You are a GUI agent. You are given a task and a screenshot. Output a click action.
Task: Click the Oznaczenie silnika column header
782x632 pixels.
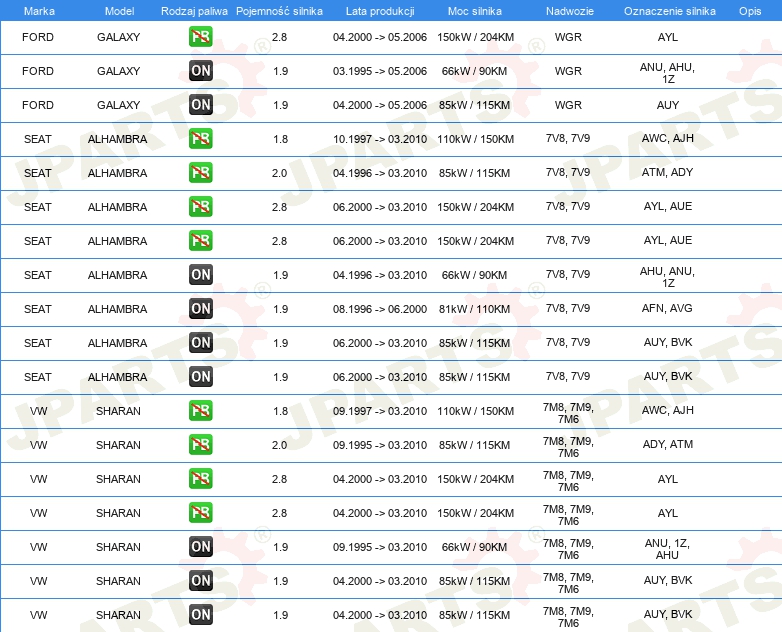(x=670, y=11)
